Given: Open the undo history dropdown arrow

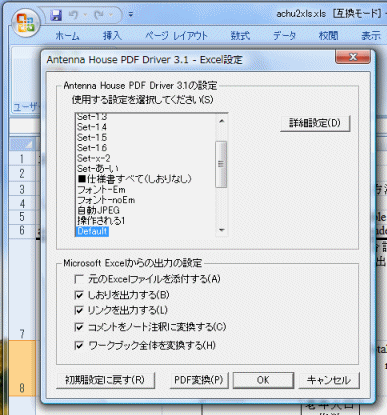Looking at the screenshot, I should (x=85, y=15).
